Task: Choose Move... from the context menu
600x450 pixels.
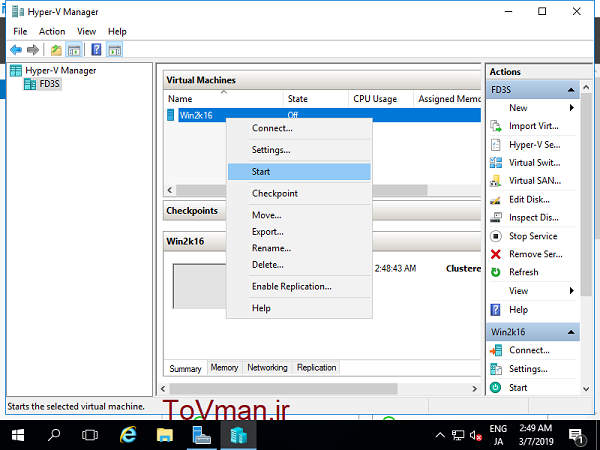Action: 299,215
